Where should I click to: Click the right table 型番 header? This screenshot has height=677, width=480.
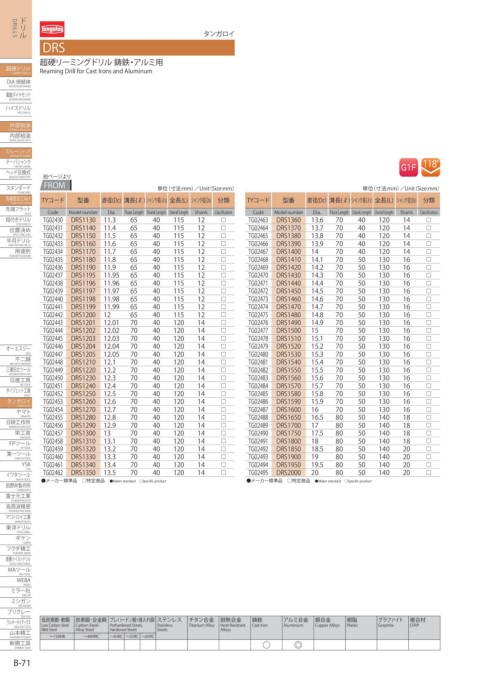point(288,200)
